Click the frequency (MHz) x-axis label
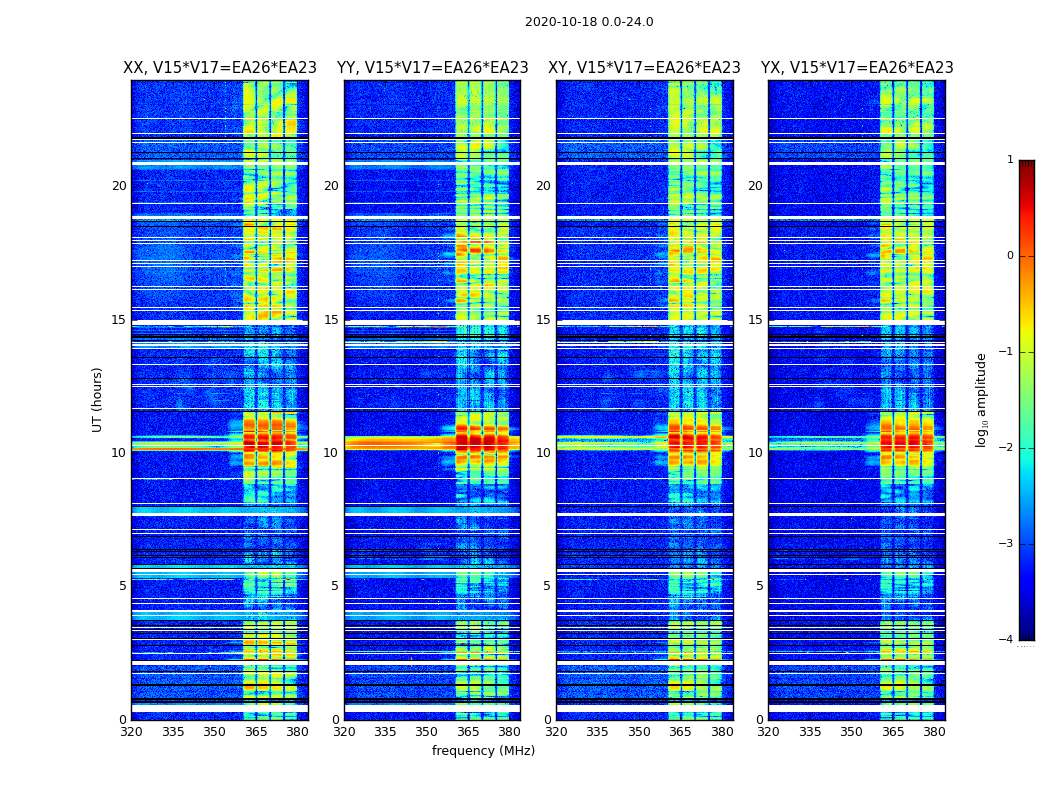Image resolution: width=1050 pixels, height=800 pixels. pos(483,750)
